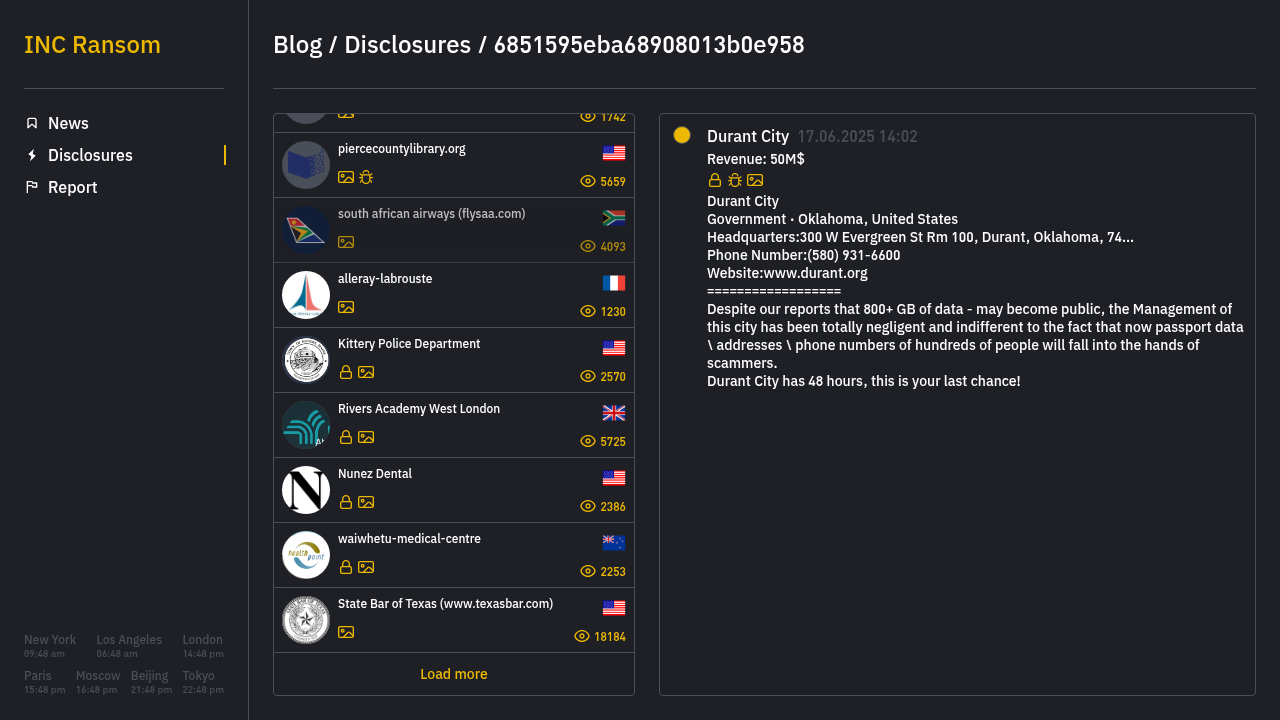Click New Zealand flag on waiwhetu row

(614, 543)
